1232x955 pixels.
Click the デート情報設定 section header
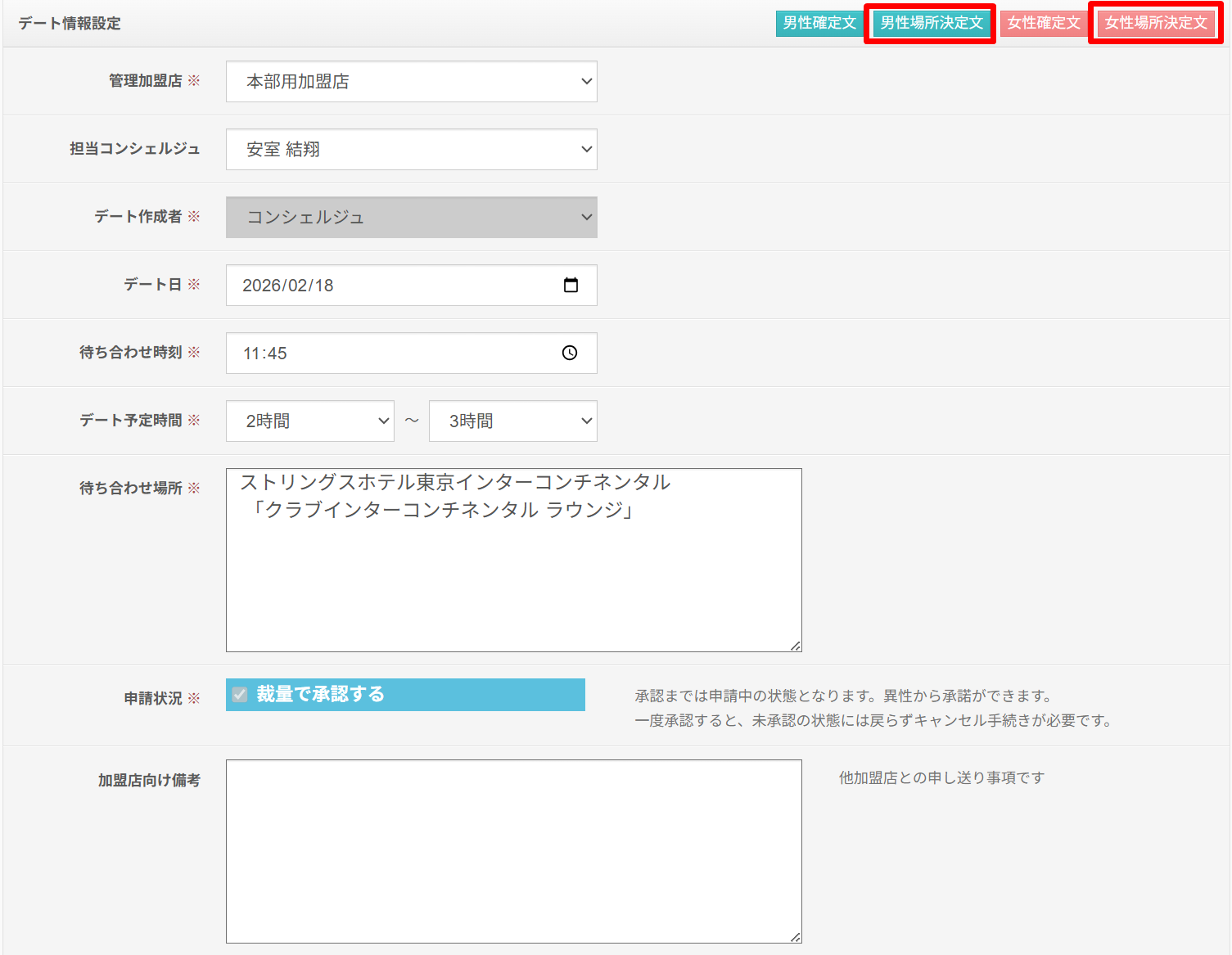[x=70, y=24]
